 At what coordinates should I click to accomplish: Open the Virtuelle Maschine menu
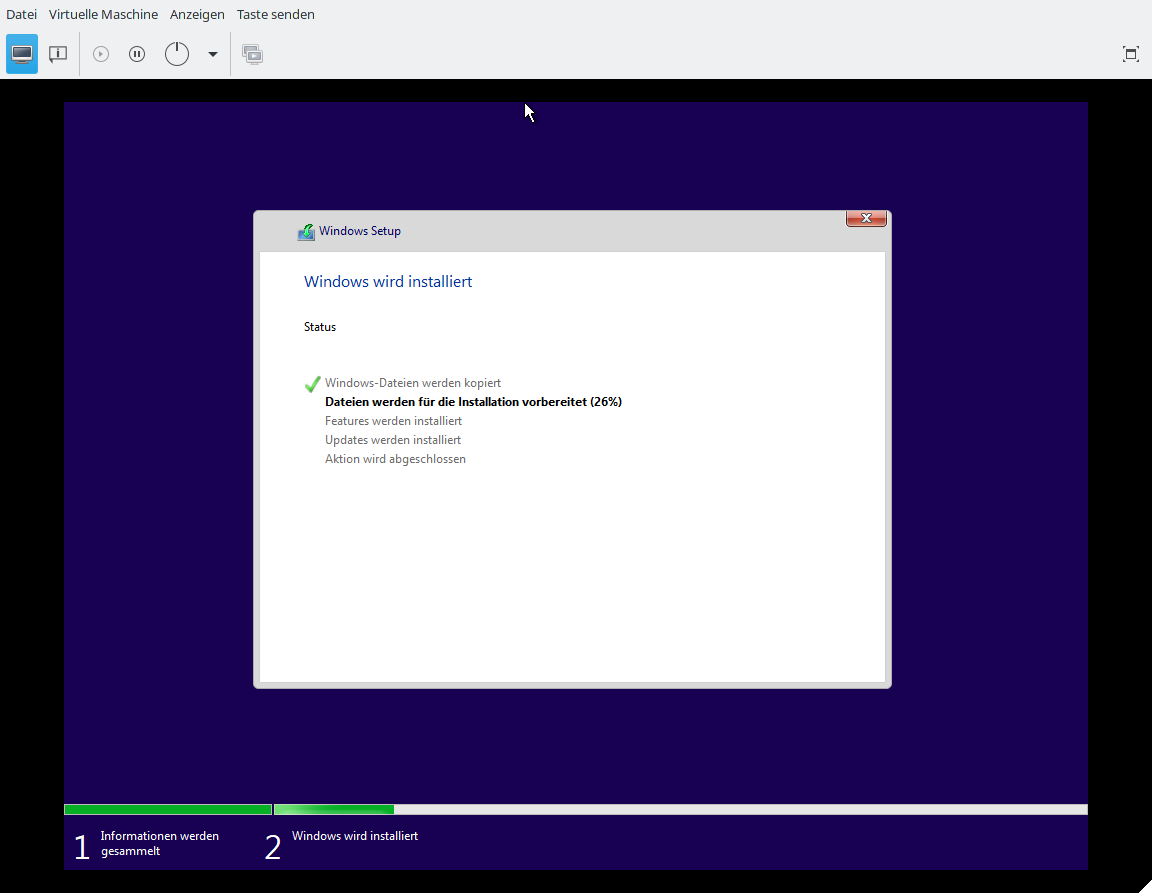point(103,14)
